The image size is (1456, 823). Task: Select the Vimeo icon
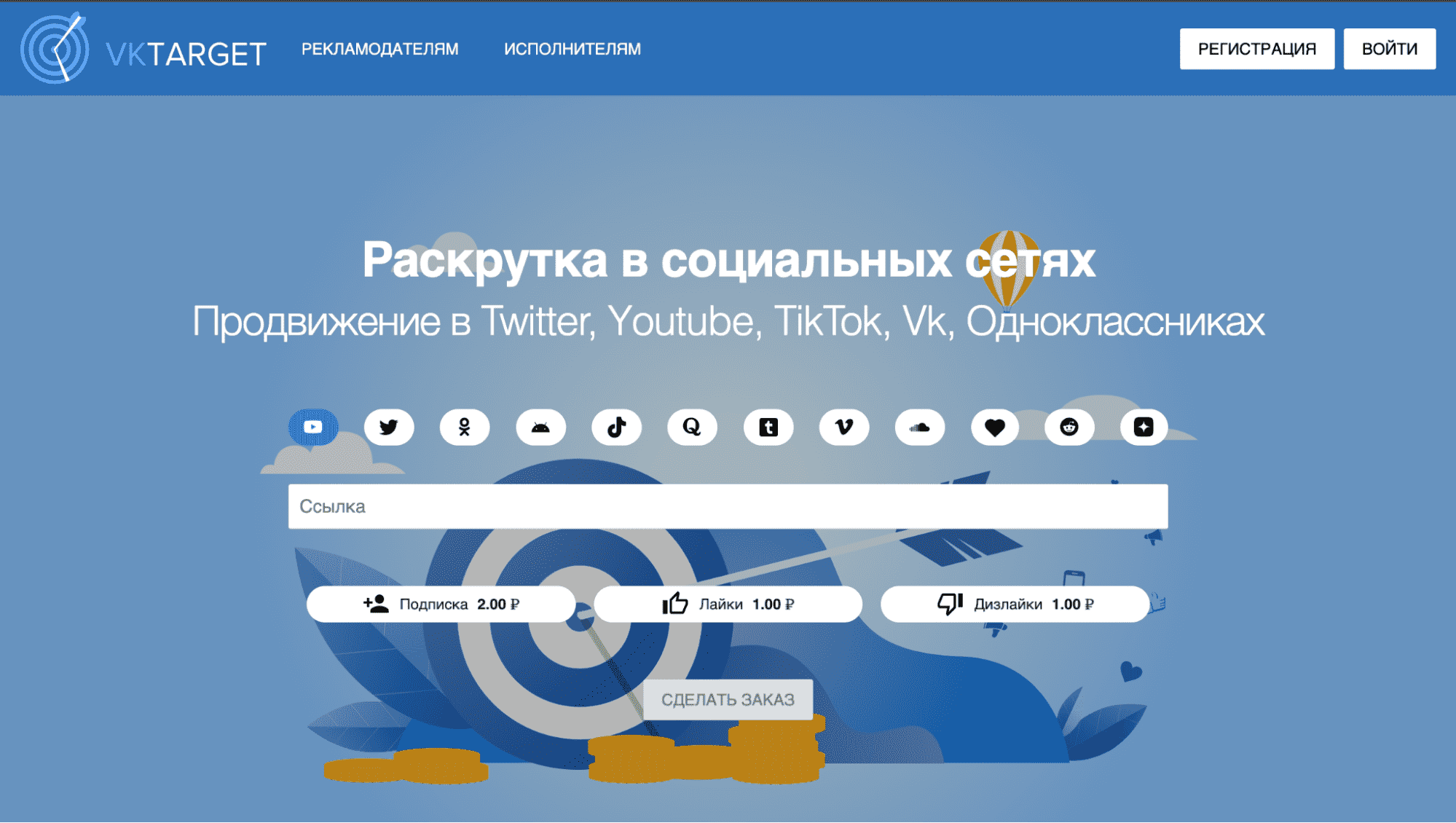click(844, 427)
